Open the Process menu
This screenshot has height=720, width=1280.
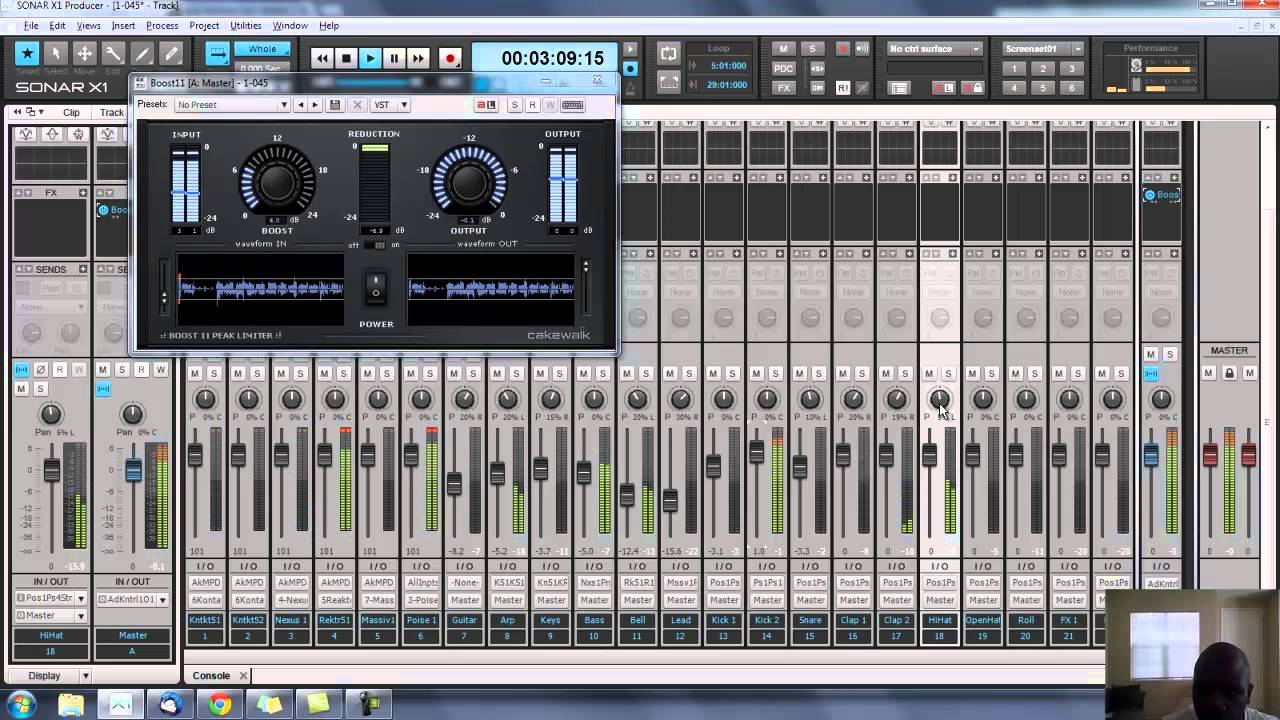tap(162, 25)
